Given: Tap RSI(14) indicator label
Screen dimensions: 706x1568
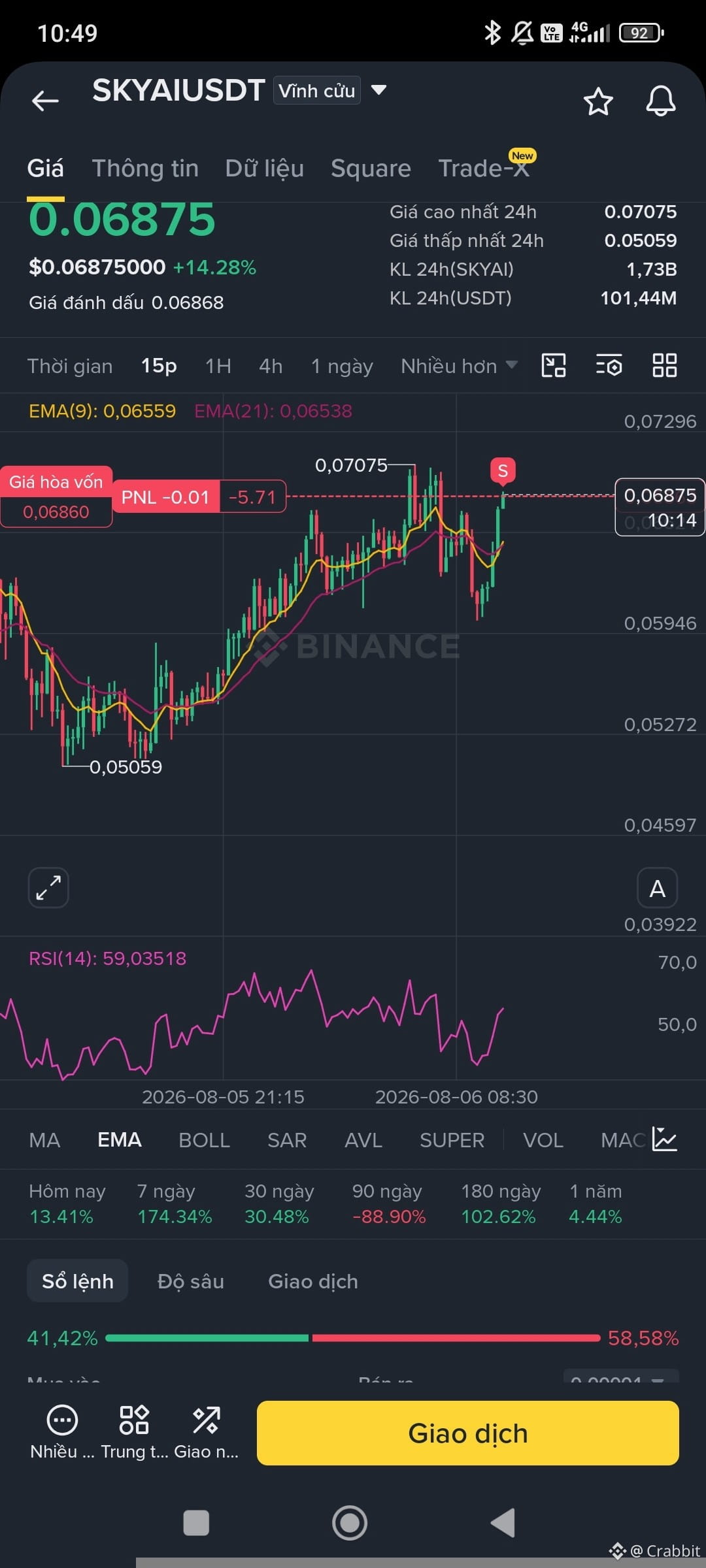Looking at the screenshot, I should pos(108,958).
